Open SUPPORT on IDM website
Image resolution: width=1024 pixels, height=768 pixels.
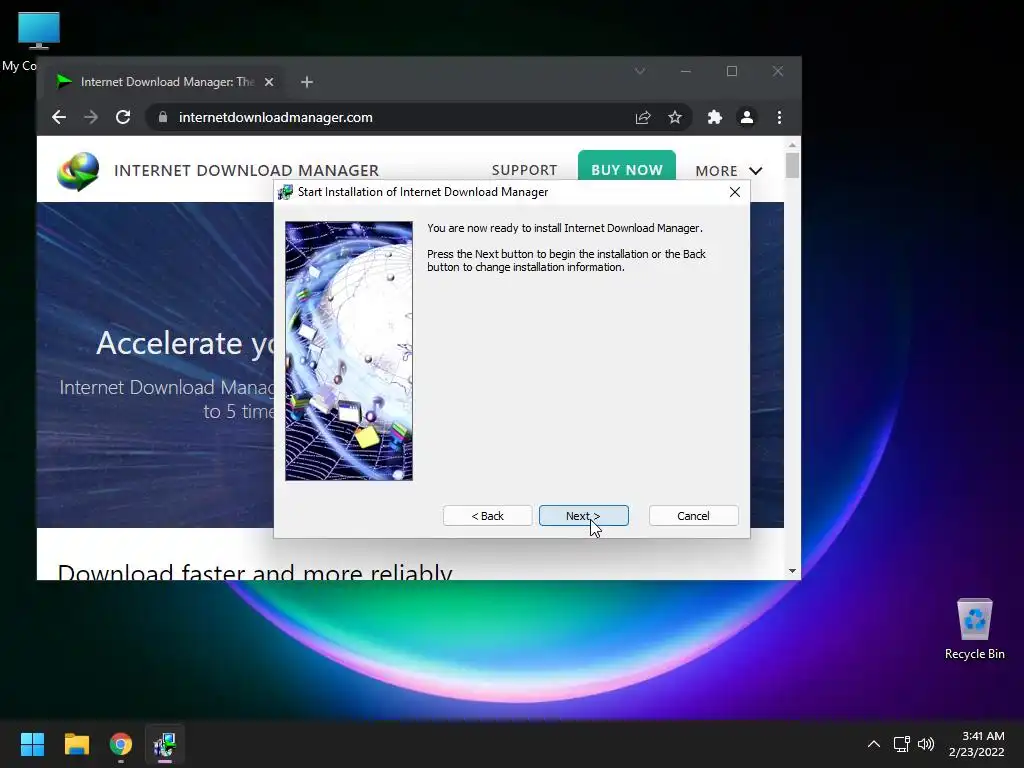524,170
